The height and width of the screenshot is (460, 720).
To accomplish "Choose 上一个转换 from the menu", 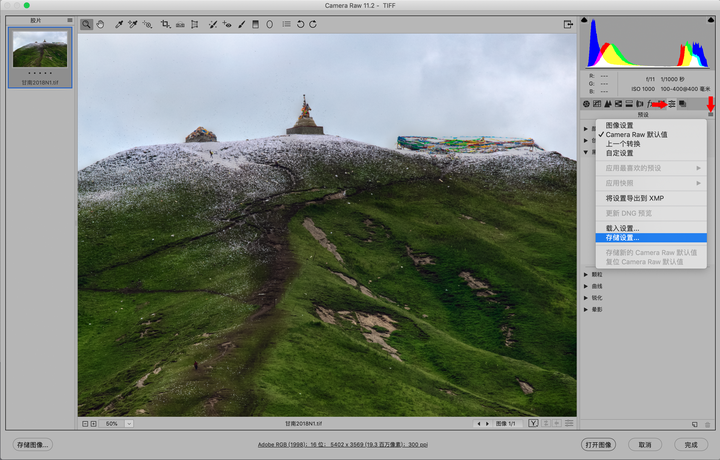I will coord(651,144).
